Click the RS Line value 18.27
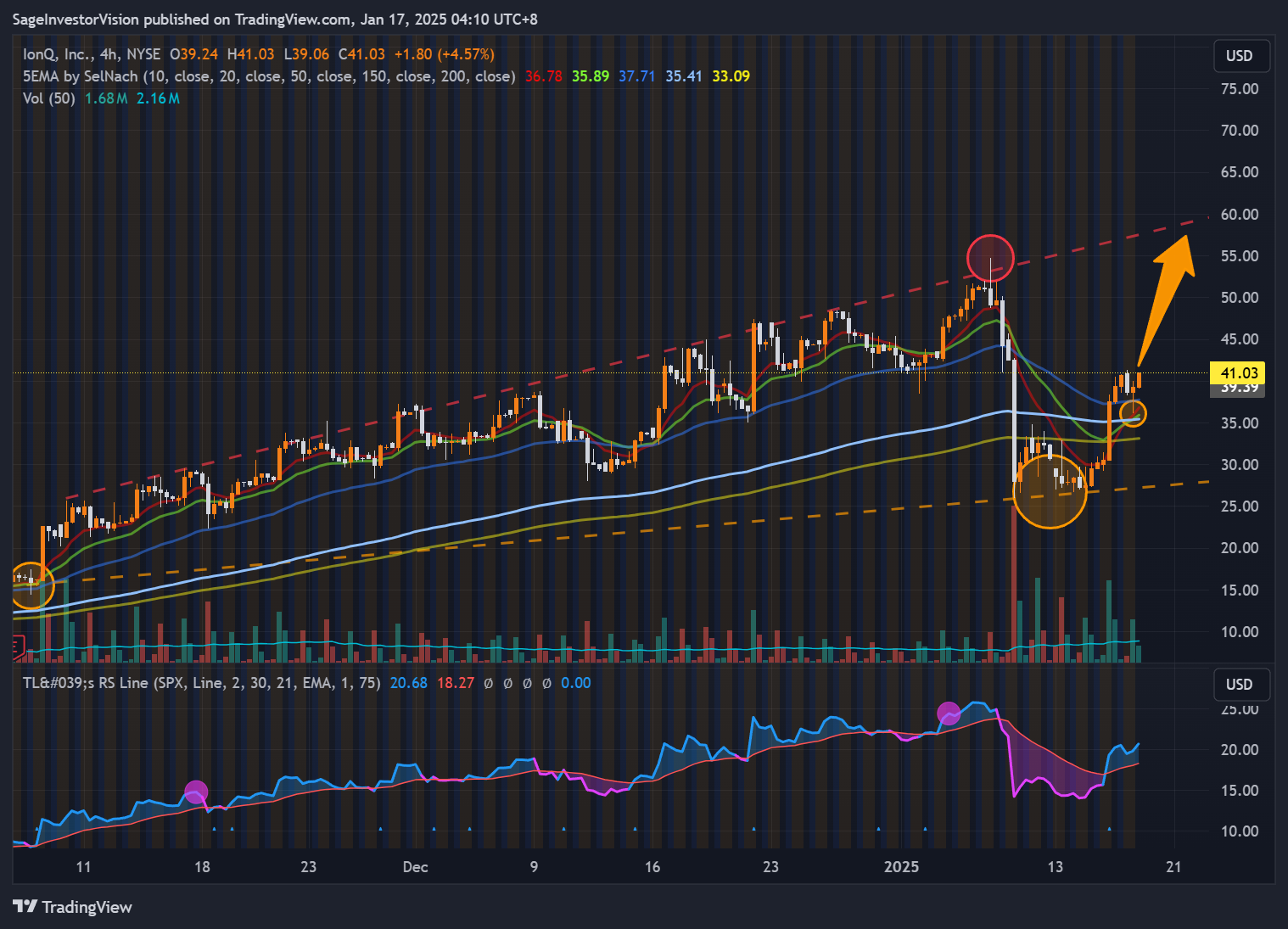This screenshot has height=929, width=1288. tap(456, 683)
